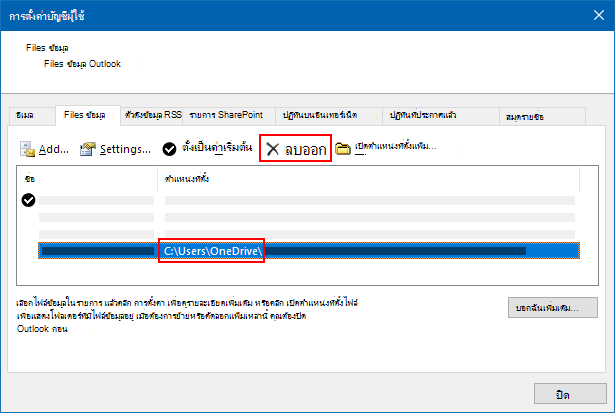Click the X remove icon
This screenshot has height=413, width=615.
point(273,149)
